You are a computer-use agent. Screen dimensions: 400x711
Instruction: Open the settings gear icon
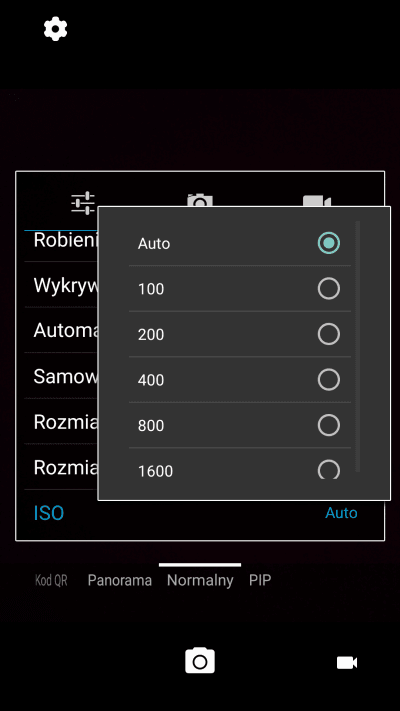pyautogui.click(x=55, y=29)
